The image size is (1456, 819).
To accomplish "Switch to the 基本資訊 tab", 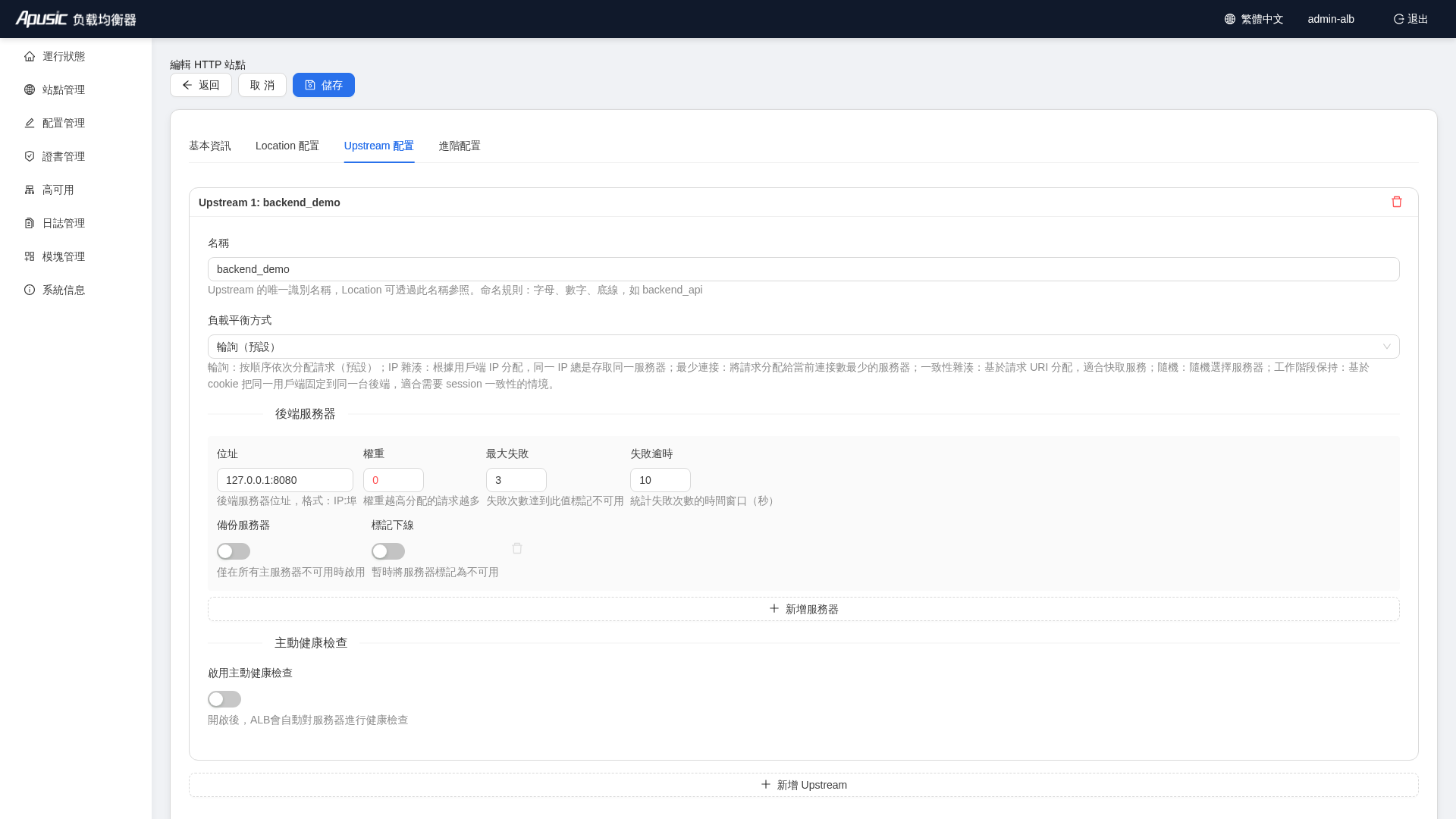I will coord(210,146).
